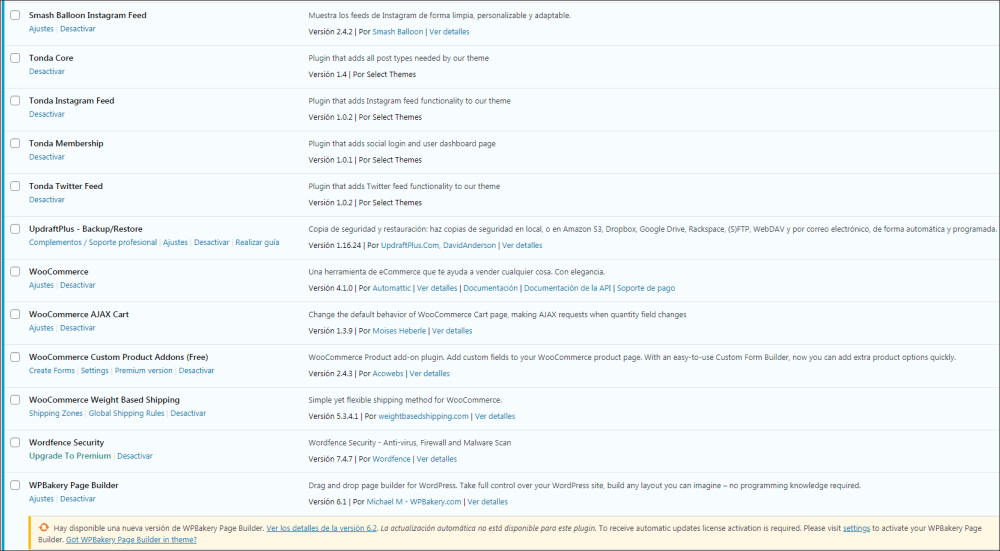Deactivate the Wordfence Security plugin

pos(135,457)
